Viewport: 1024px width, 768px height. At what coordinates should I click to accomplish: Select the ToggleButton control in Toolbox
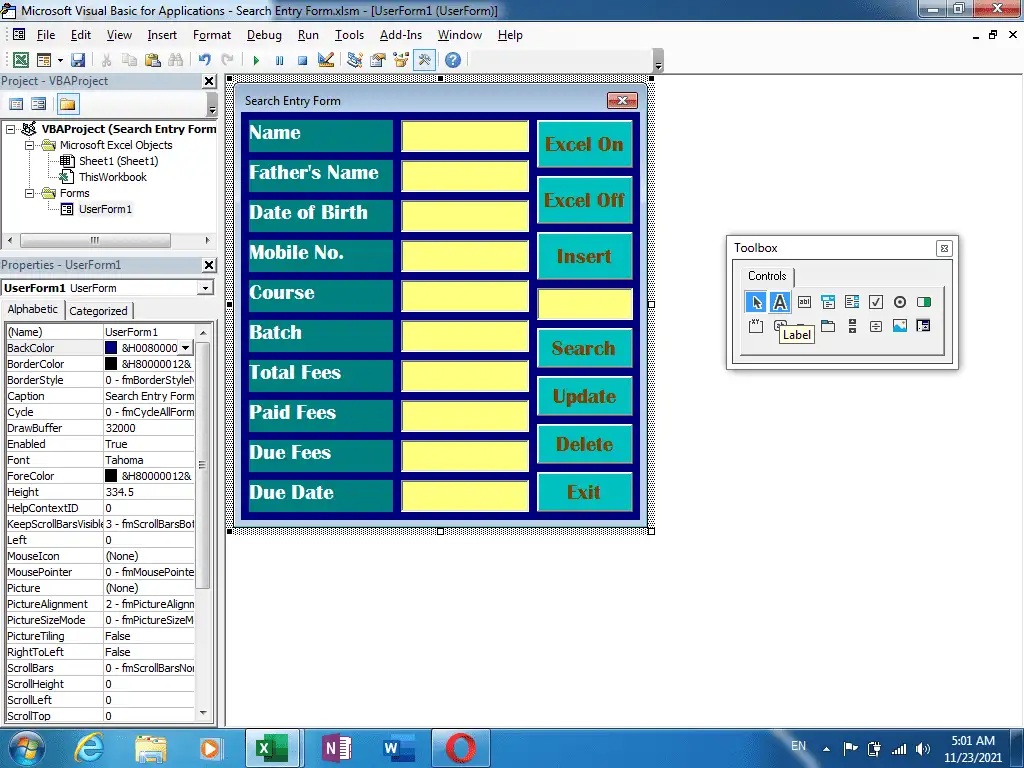pos(923,302)
